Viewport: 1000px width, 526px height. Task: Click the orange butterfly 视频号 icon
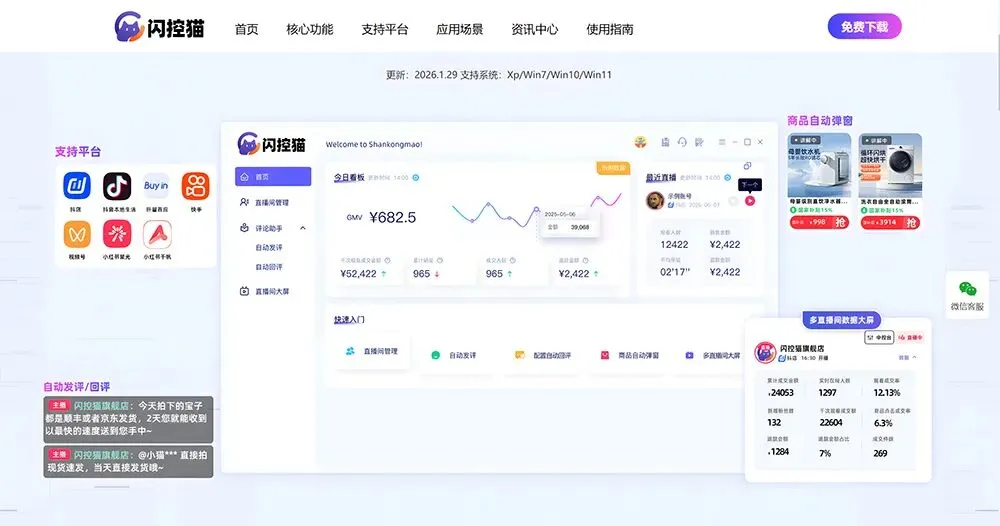(x=77, y=234)
